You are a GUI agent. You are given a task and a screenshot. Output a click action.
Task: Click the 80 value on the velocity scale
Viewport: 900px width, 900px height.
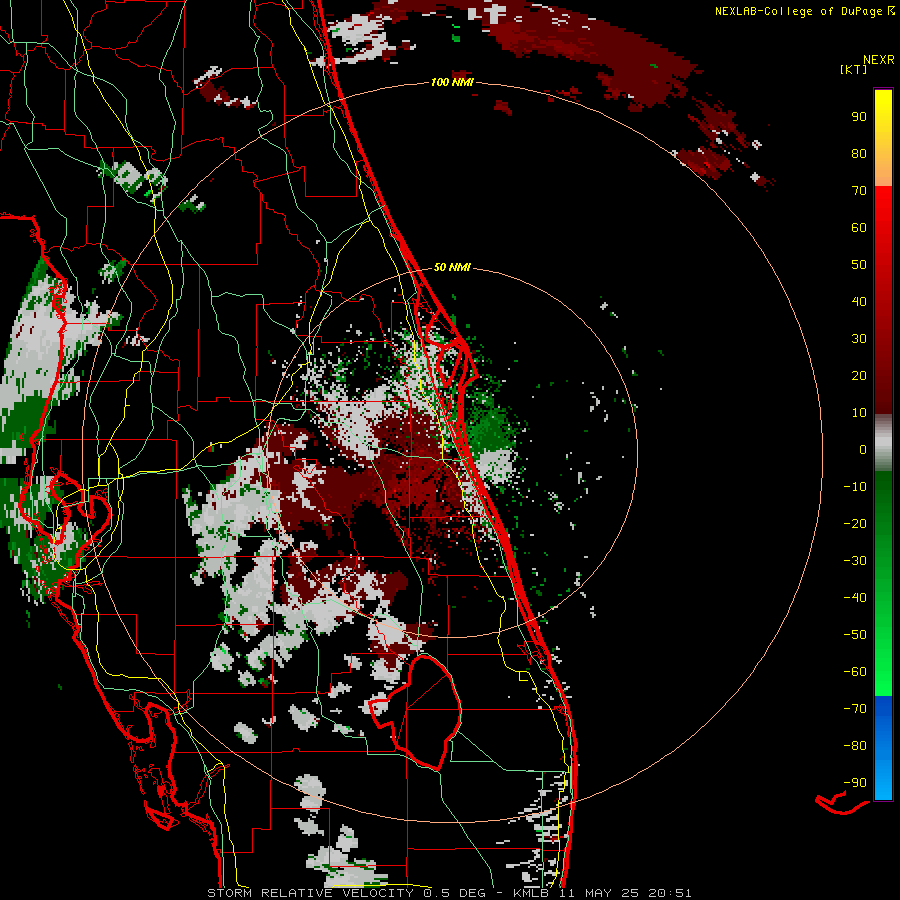[x=859, y=154]
